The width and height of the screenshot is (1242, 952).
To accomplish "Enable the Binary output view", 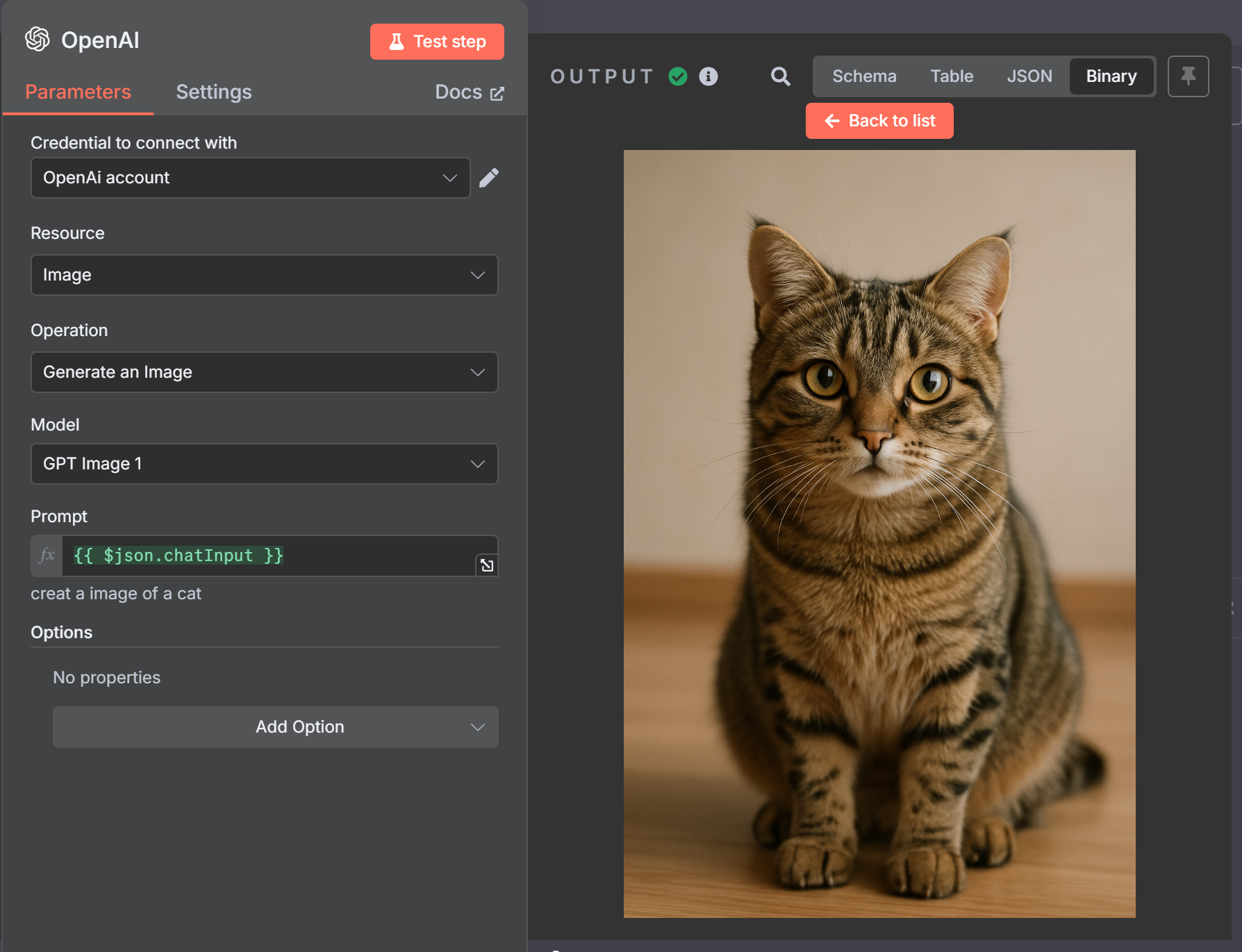I will (1111, 76).
